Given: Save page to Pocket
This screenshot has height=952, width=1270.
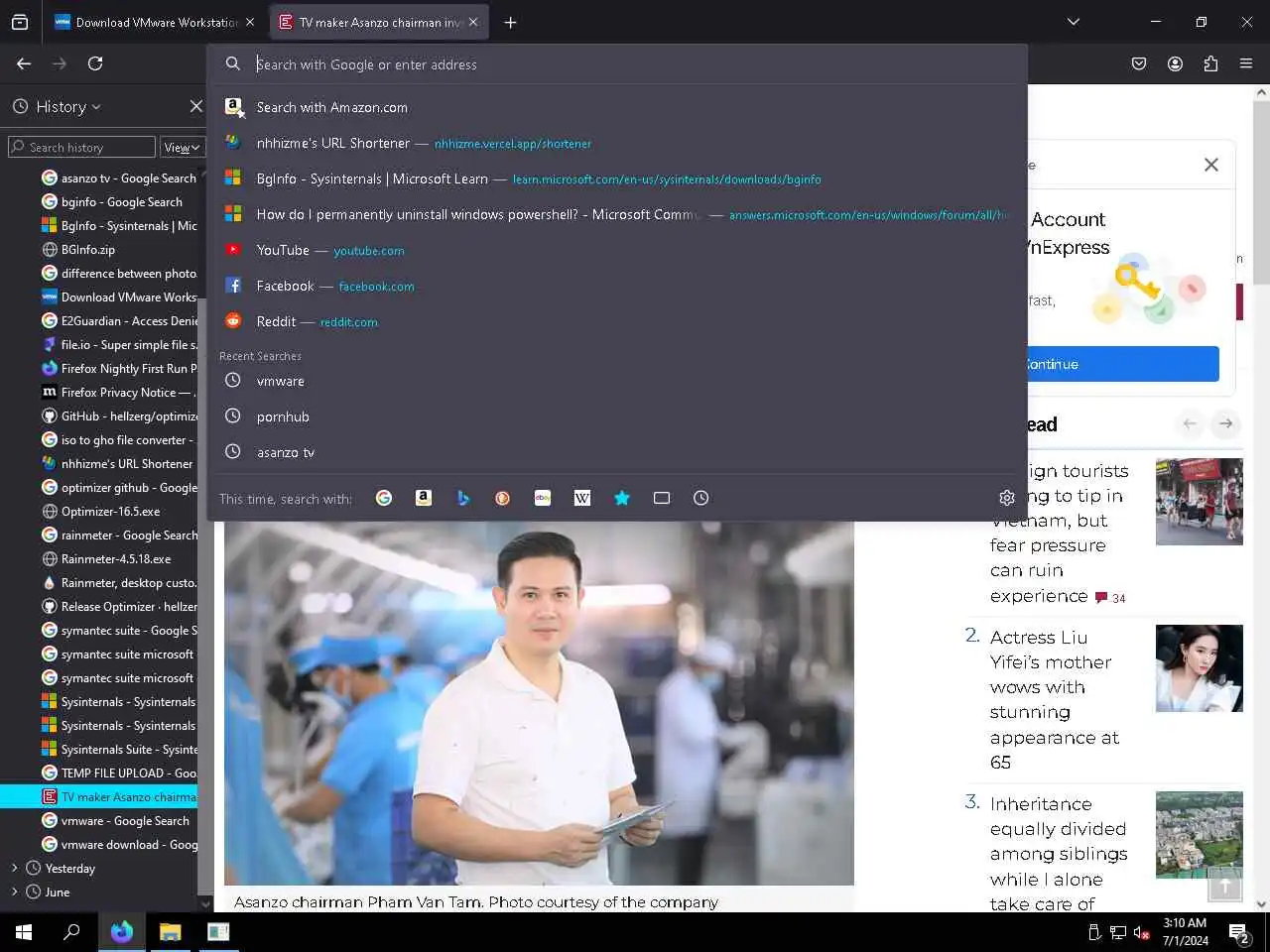Looking at the screenshot, I should (1139, 63).
